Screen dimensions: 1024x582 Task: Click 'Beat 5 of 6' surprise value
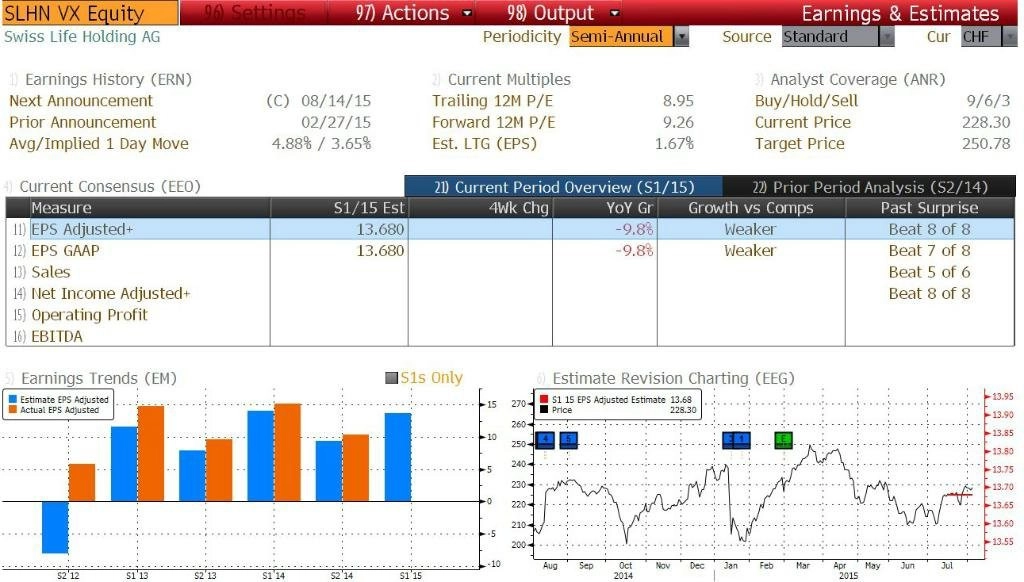point(929,272)
